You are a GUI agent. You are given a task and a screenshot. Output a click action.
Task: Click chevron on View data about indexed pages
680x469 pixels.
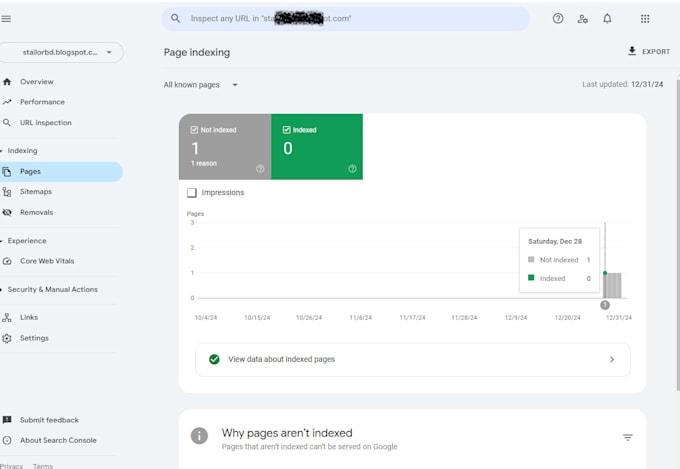pos(612,359)
